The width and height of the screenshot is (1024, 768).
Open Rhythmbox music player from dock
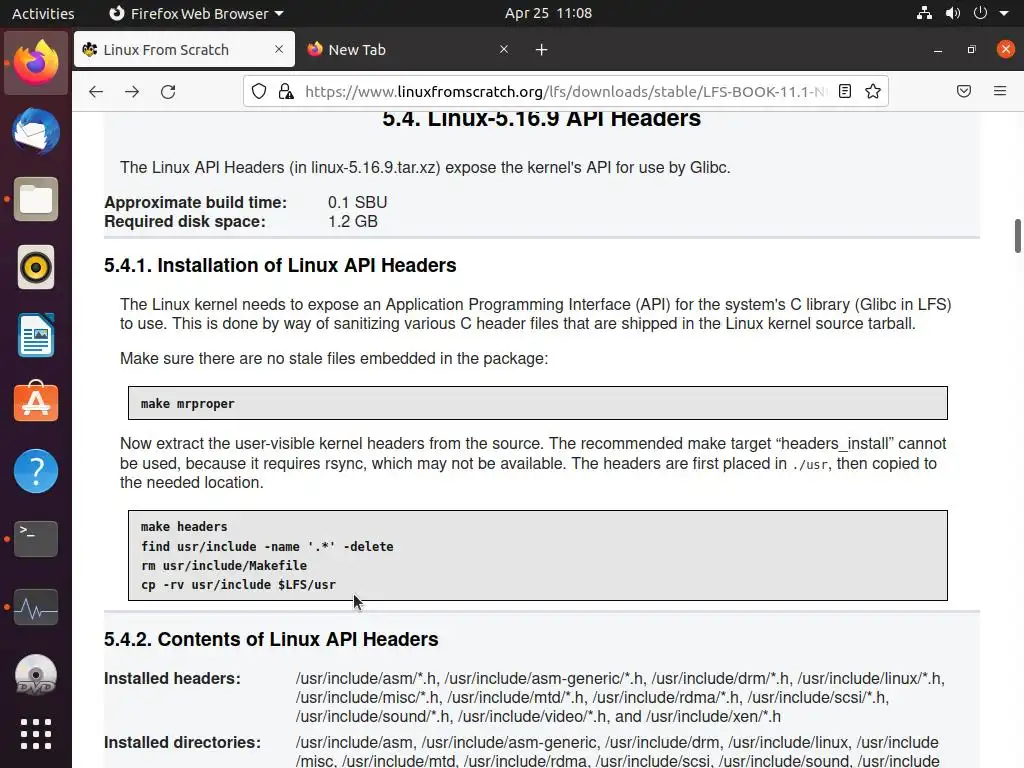click(36, 267)
